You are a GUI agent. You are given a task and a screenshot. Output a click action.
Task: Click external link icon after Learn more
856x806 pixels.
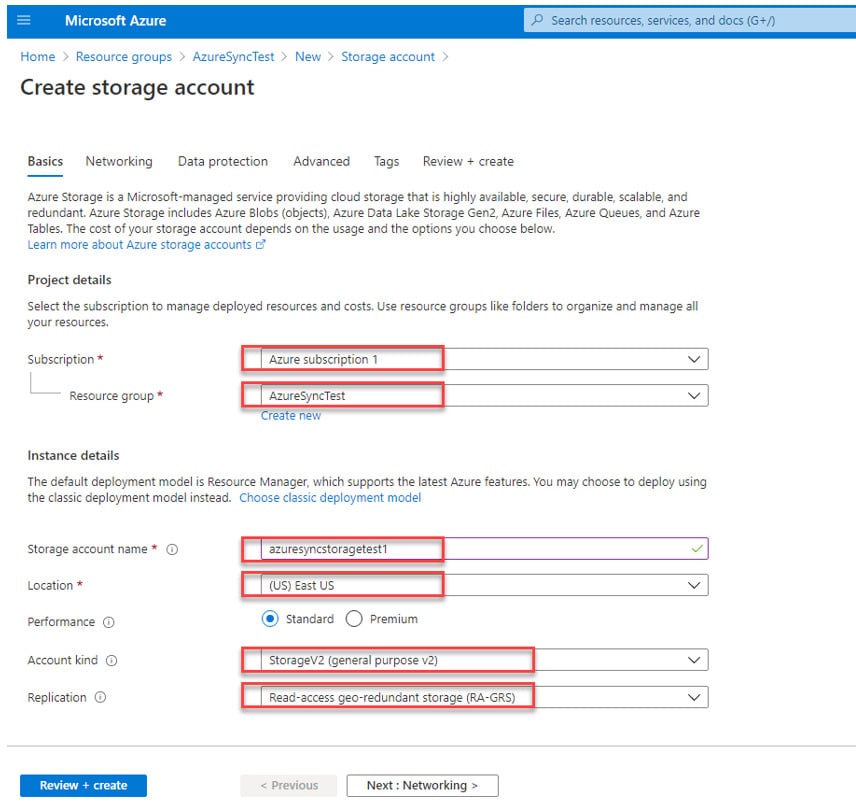[260, 245]
